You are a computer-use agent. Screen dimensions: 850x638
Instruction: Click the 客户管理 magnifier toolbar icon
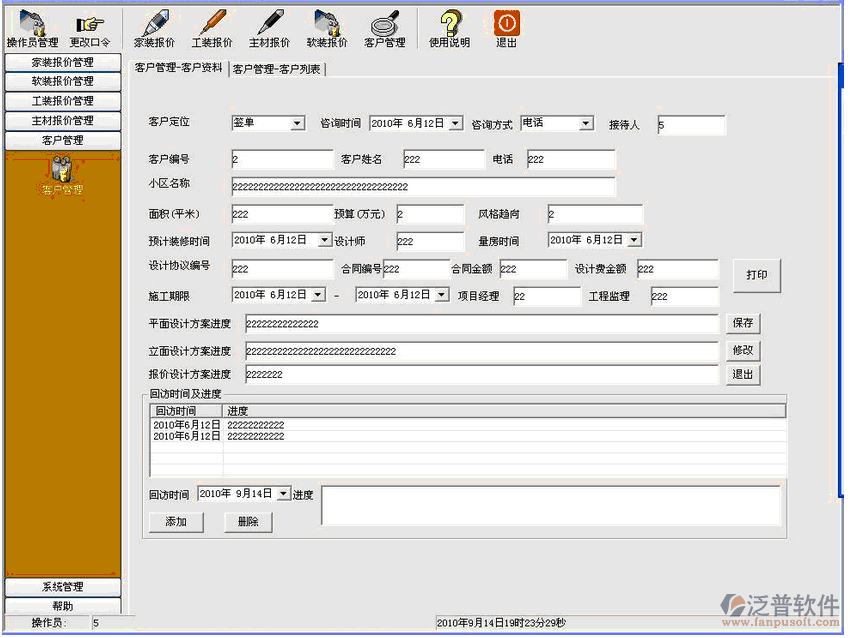coord(384,24)
